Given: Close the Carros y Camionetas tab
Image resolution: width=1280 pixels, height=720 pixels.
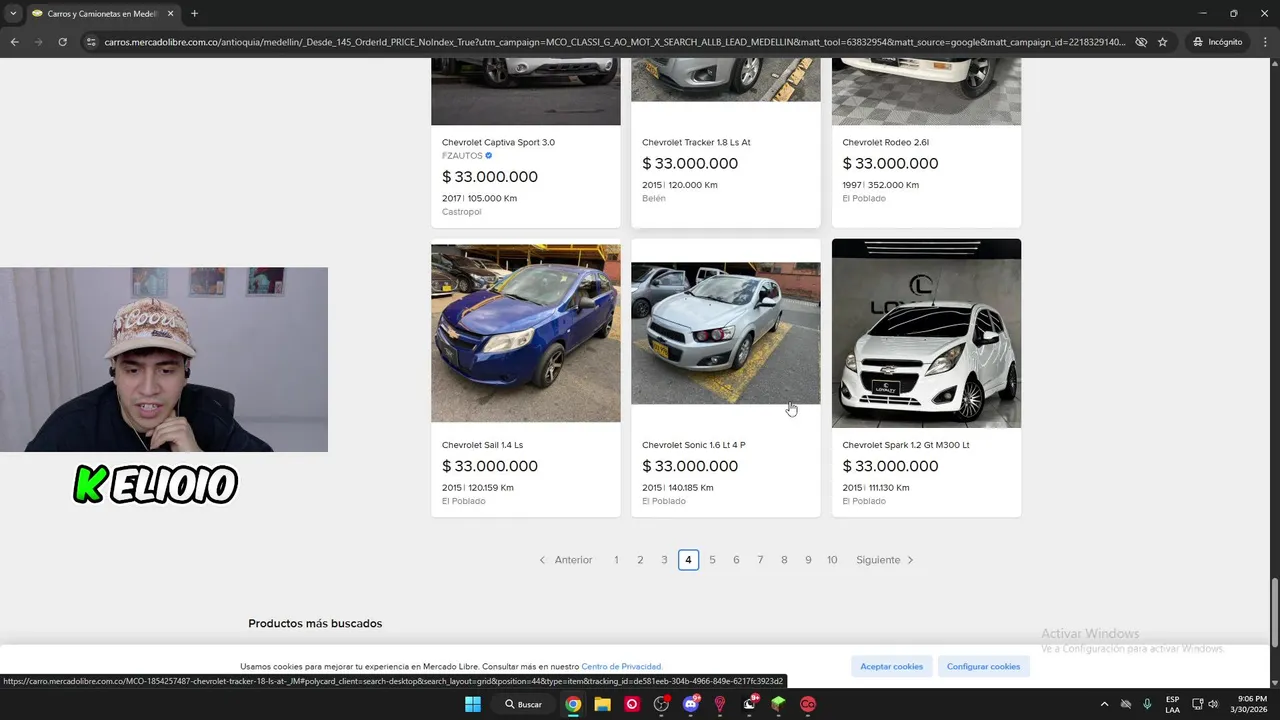Looking at the screenshot, I should tap(170, 14).
